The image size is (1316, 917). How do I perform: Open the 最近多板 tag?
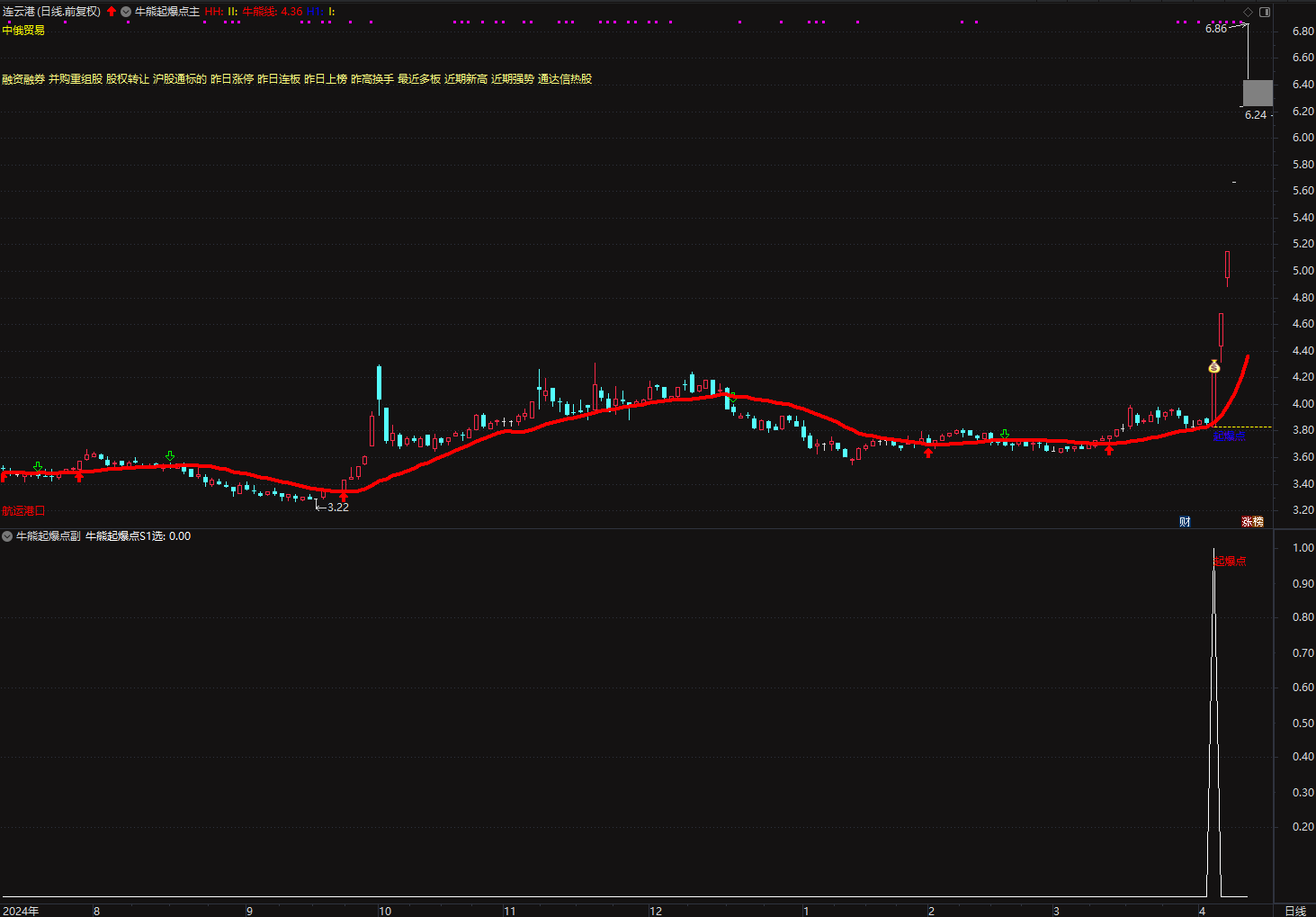point(419,79)
